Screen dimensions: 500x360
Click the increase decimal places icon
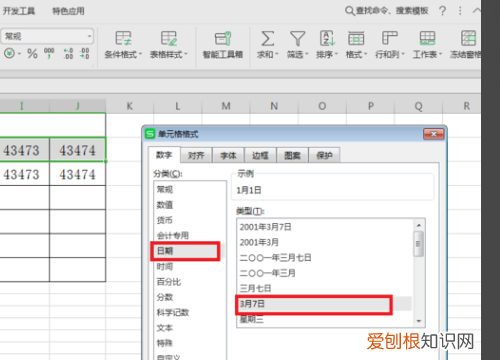click(68, 53)
